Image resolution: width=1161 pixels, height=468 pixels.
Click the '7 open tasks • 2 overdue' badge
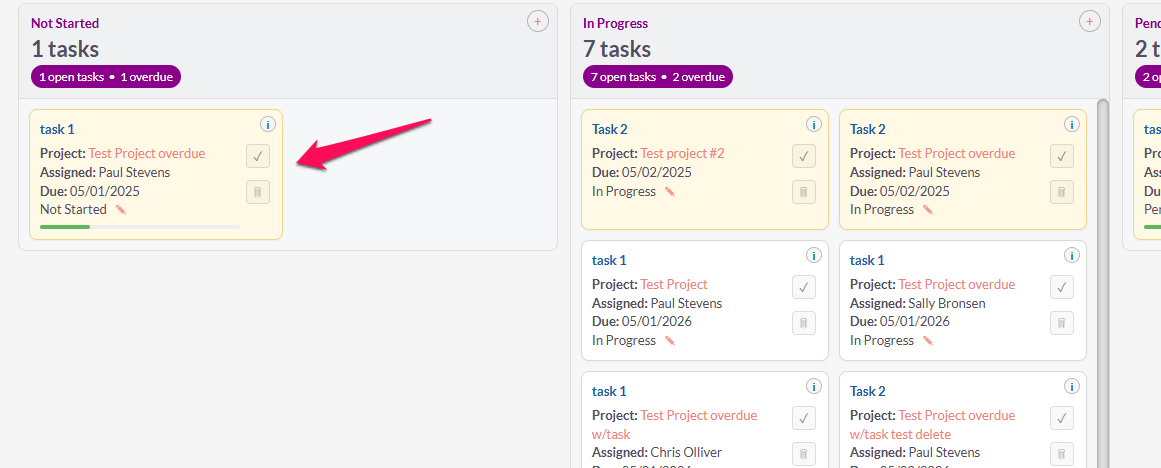[x=658, y=77]
